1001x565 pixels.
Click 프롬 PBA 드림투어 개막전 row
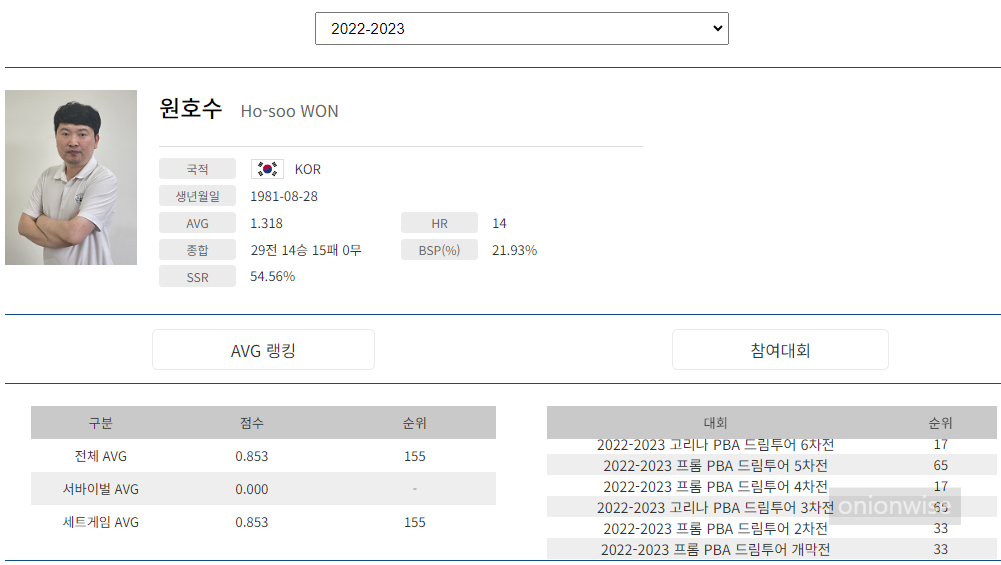pos(772,549)
